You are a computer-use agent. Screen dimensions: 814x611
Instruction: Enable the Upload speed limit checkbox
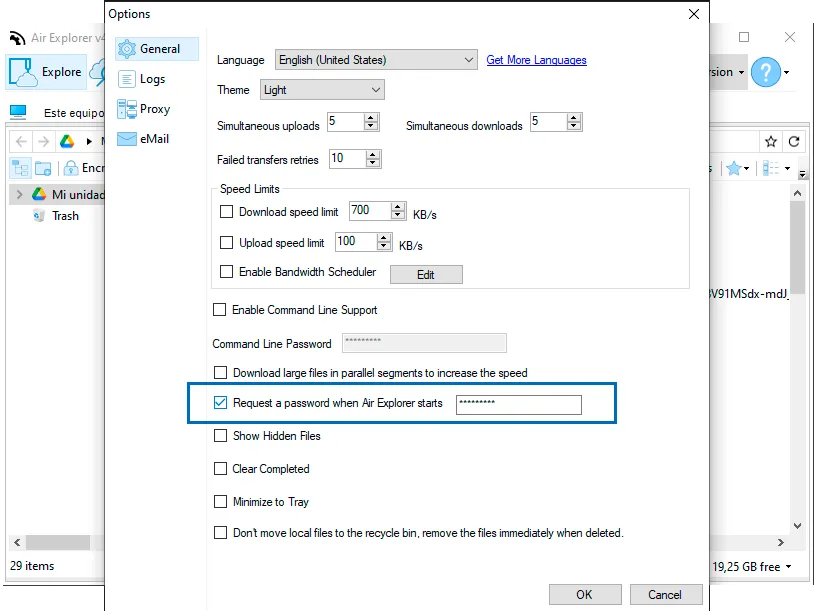(x=226, y=242)
